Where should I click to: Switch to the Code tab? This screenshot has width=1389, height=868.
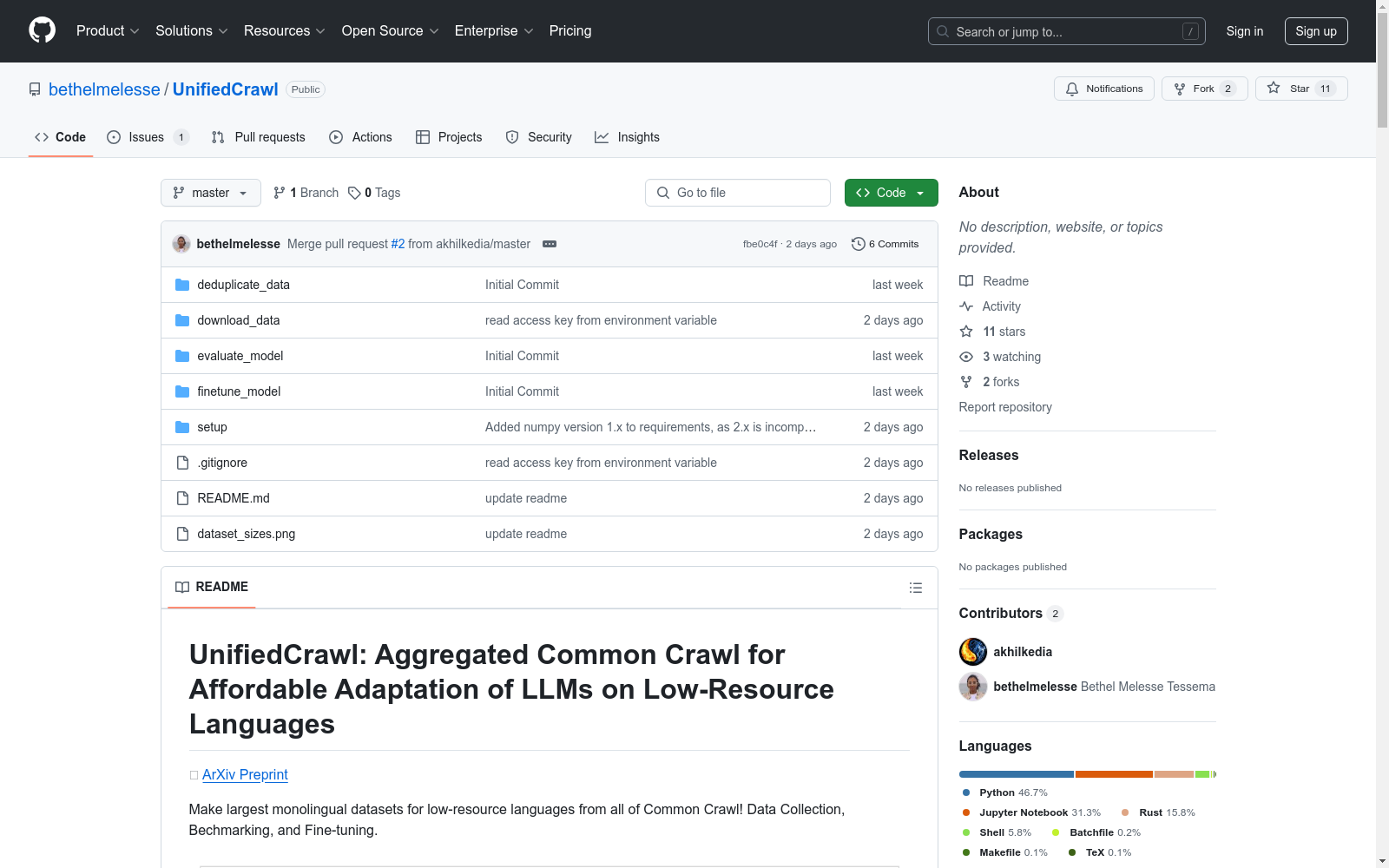[60, 137]
